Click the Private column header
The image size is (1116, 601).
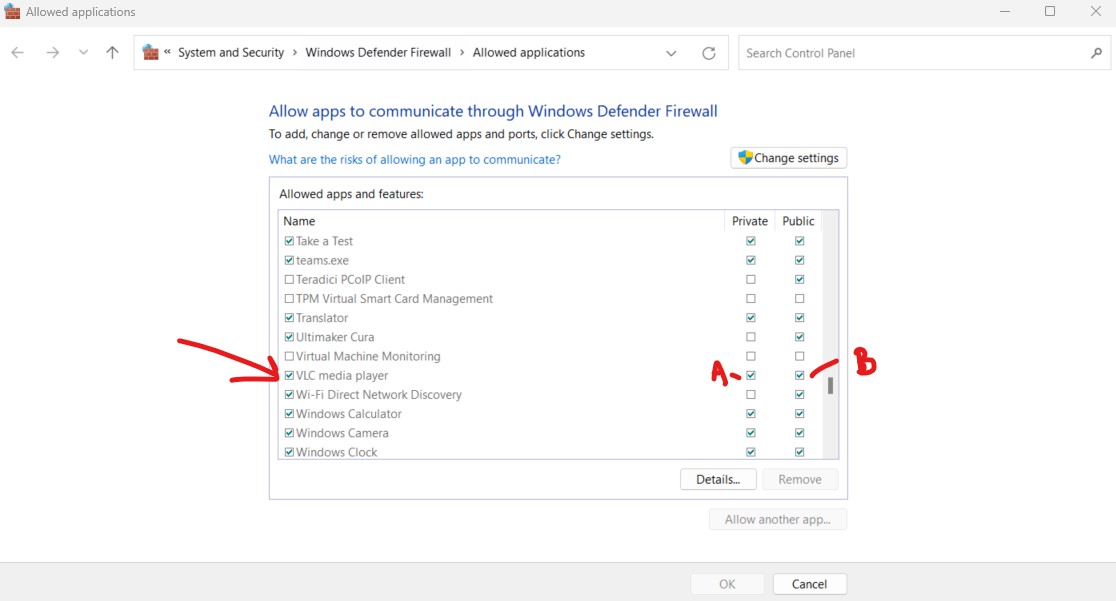click(x=749, y=221)
